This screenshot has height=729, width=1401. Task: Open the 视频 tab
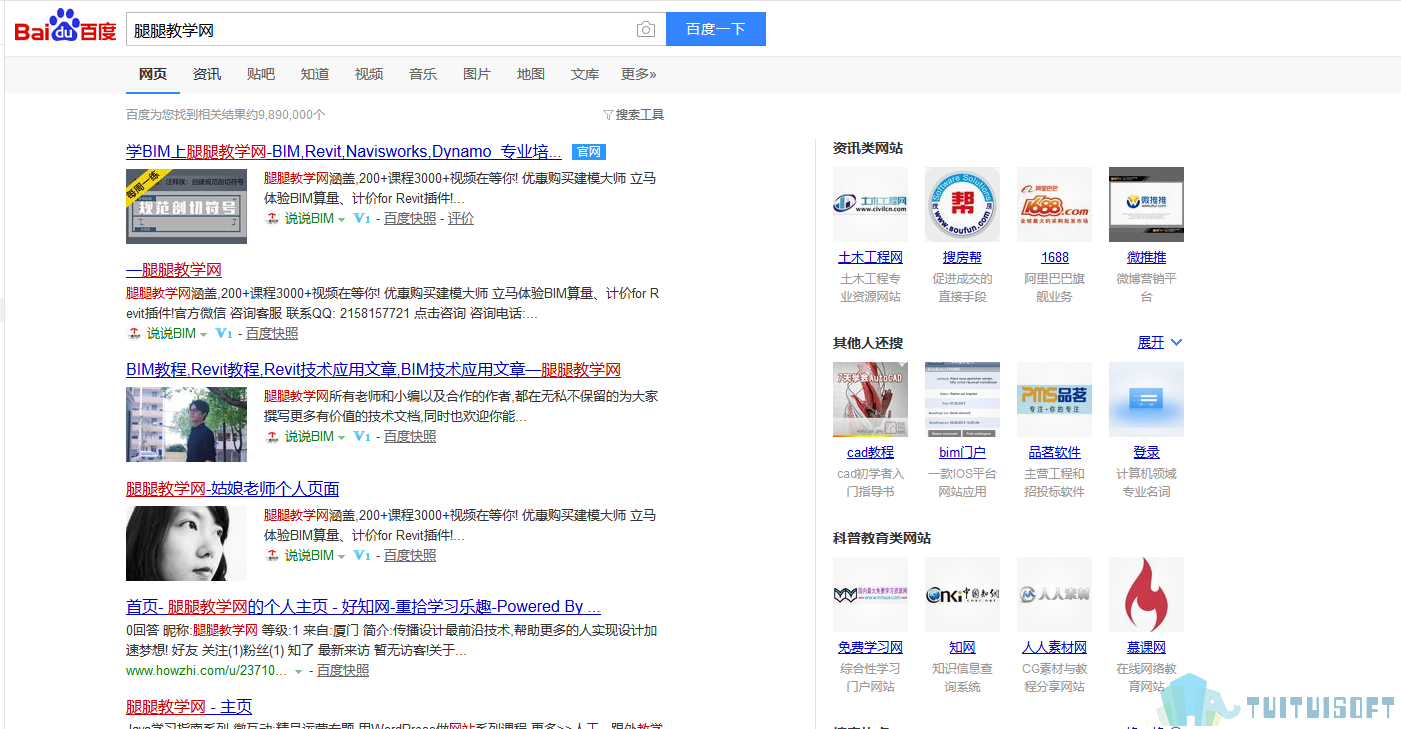point(369,74)
